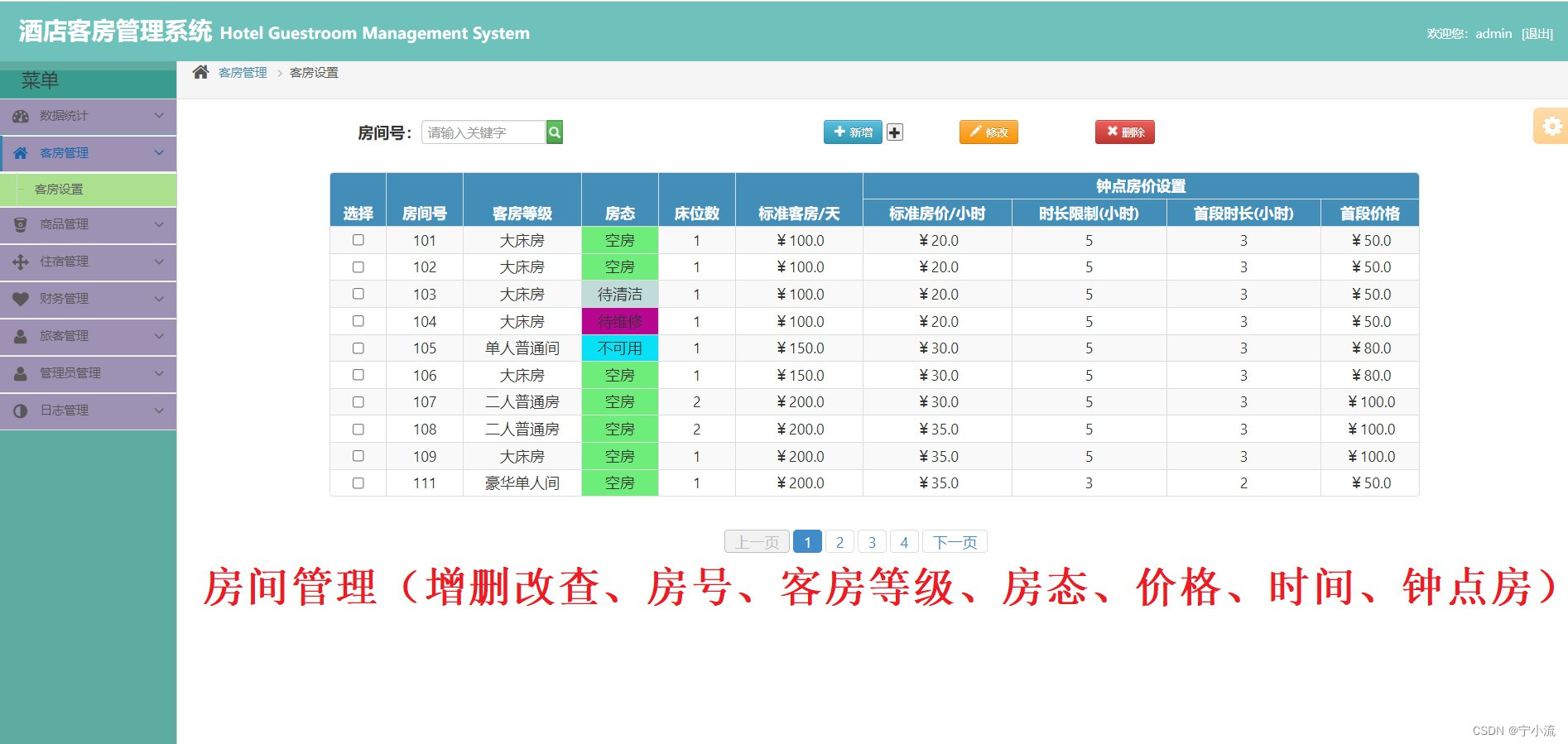
Task: Expand 日志管理 menu chevron
Action: tap(159, 410)
